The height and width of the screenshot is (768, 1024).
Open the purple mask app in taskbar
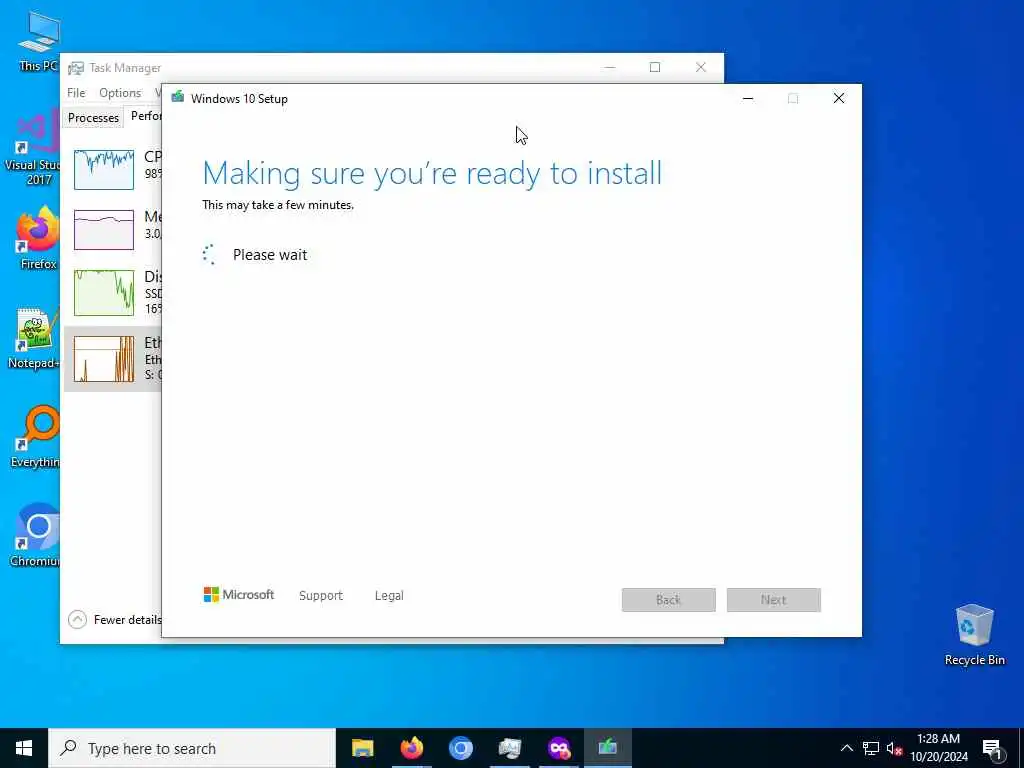pos(559,748)
